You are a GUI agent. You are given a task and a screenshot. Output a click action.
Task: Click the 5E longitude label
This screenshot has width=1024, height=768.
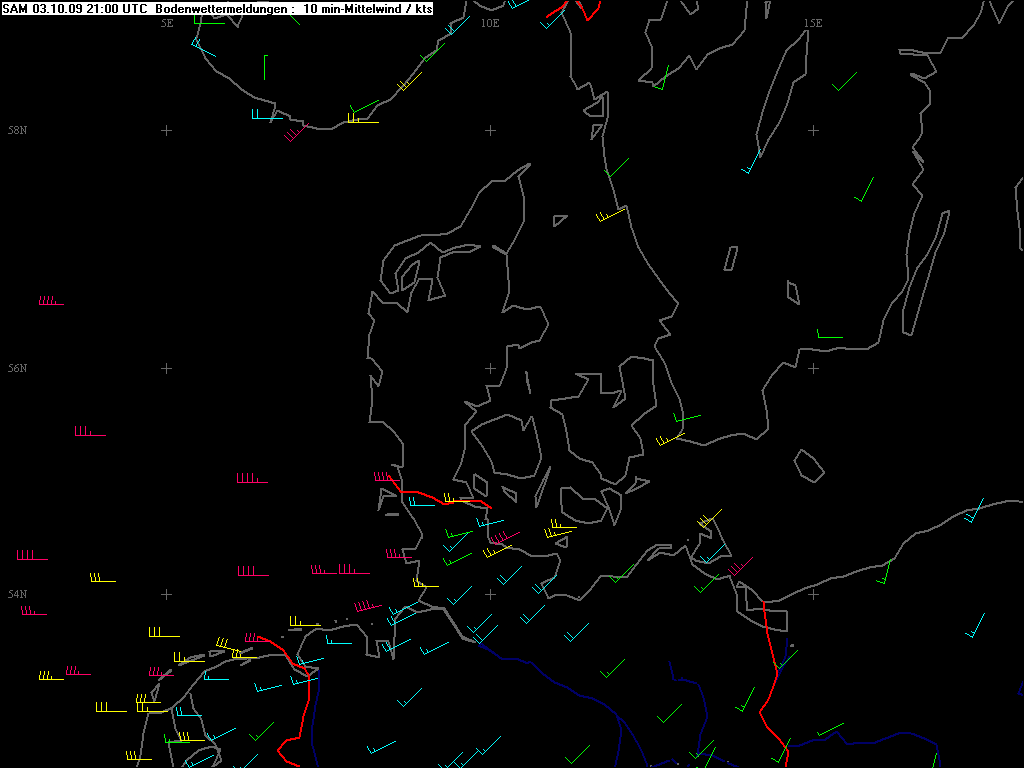tap(167, 23)
